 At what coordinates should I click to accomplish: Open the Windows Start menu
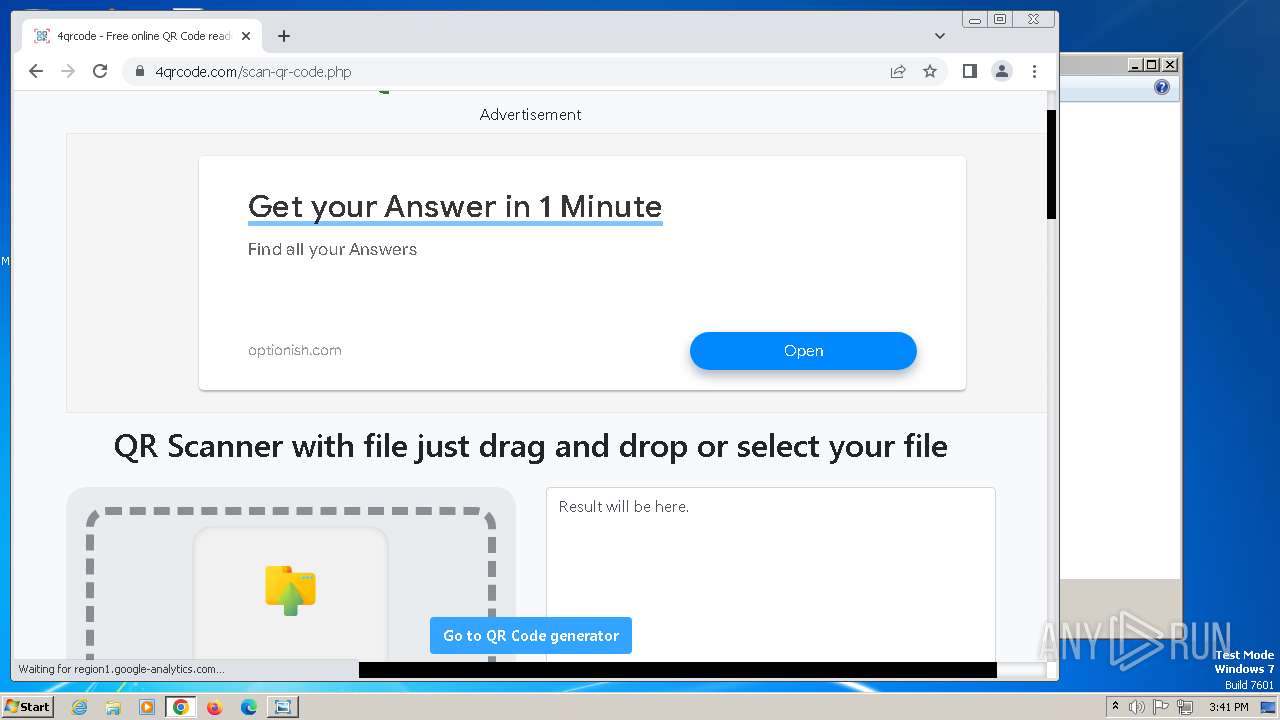click(27, 706)
